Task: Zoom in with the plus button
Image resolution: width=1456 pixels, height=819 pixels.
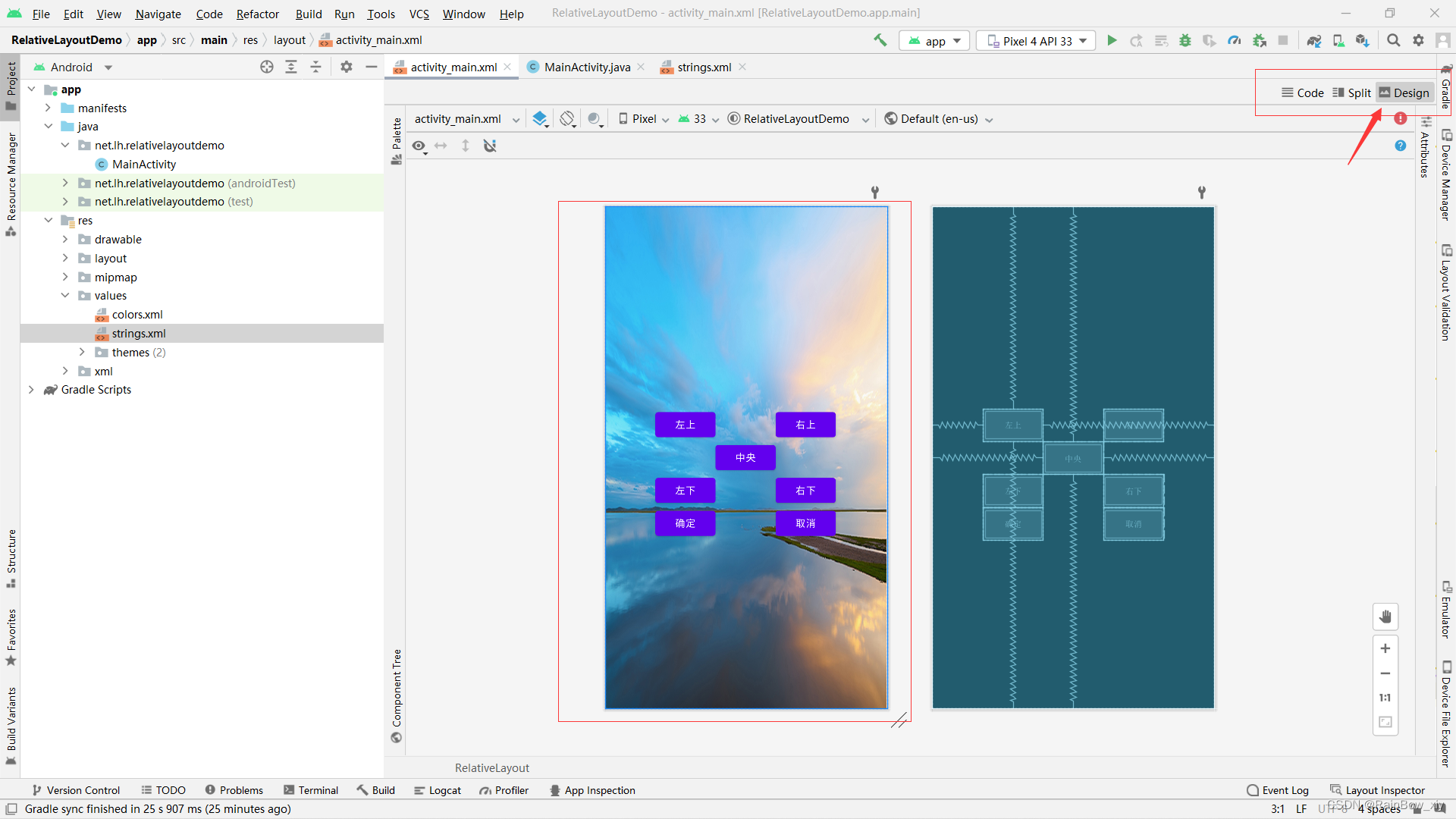Action: pos(1385,648)
